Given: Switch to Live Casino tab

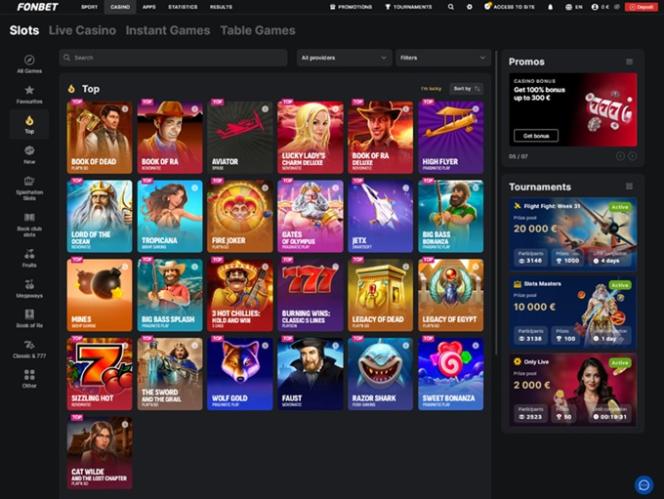Looking at the screenshot, I should click(x=82, y=30).
